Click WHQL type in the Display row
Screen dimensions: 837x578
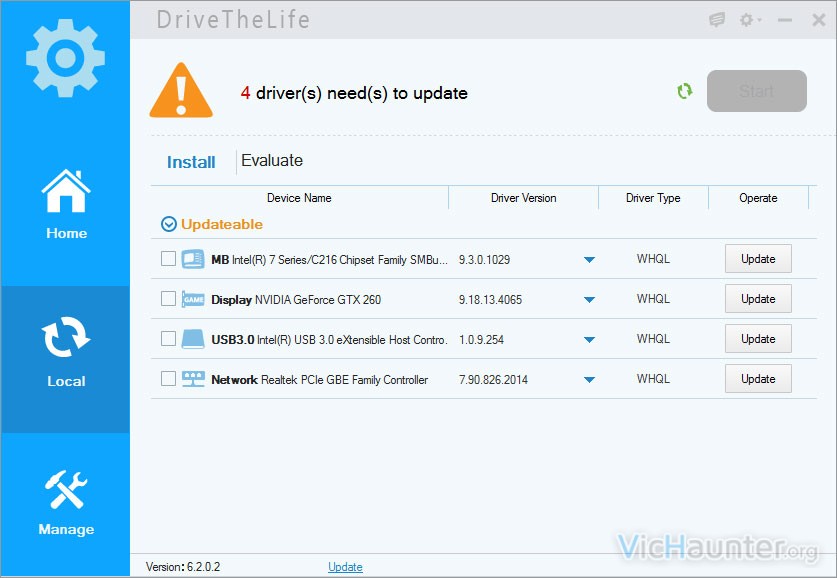pyautogui.click(x=653, y=299)
